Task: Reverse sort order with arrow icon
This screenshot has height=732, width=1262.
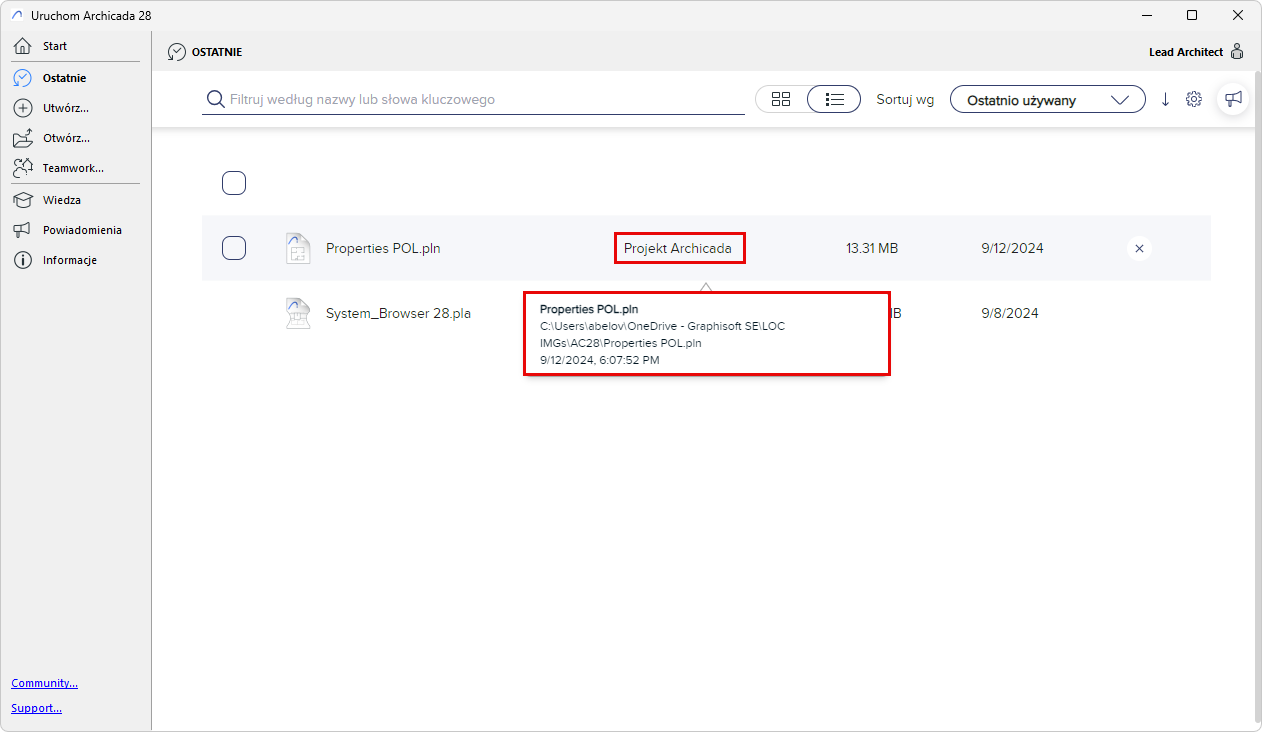Action: (1165, 99)
